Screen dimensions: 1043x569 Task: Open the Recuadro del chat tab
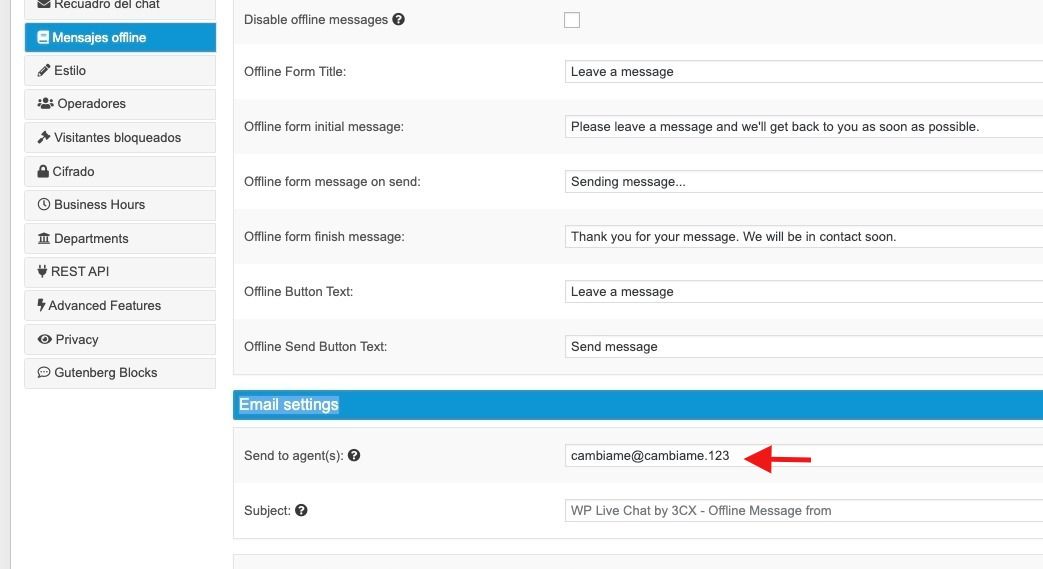[x=120, y=7]
